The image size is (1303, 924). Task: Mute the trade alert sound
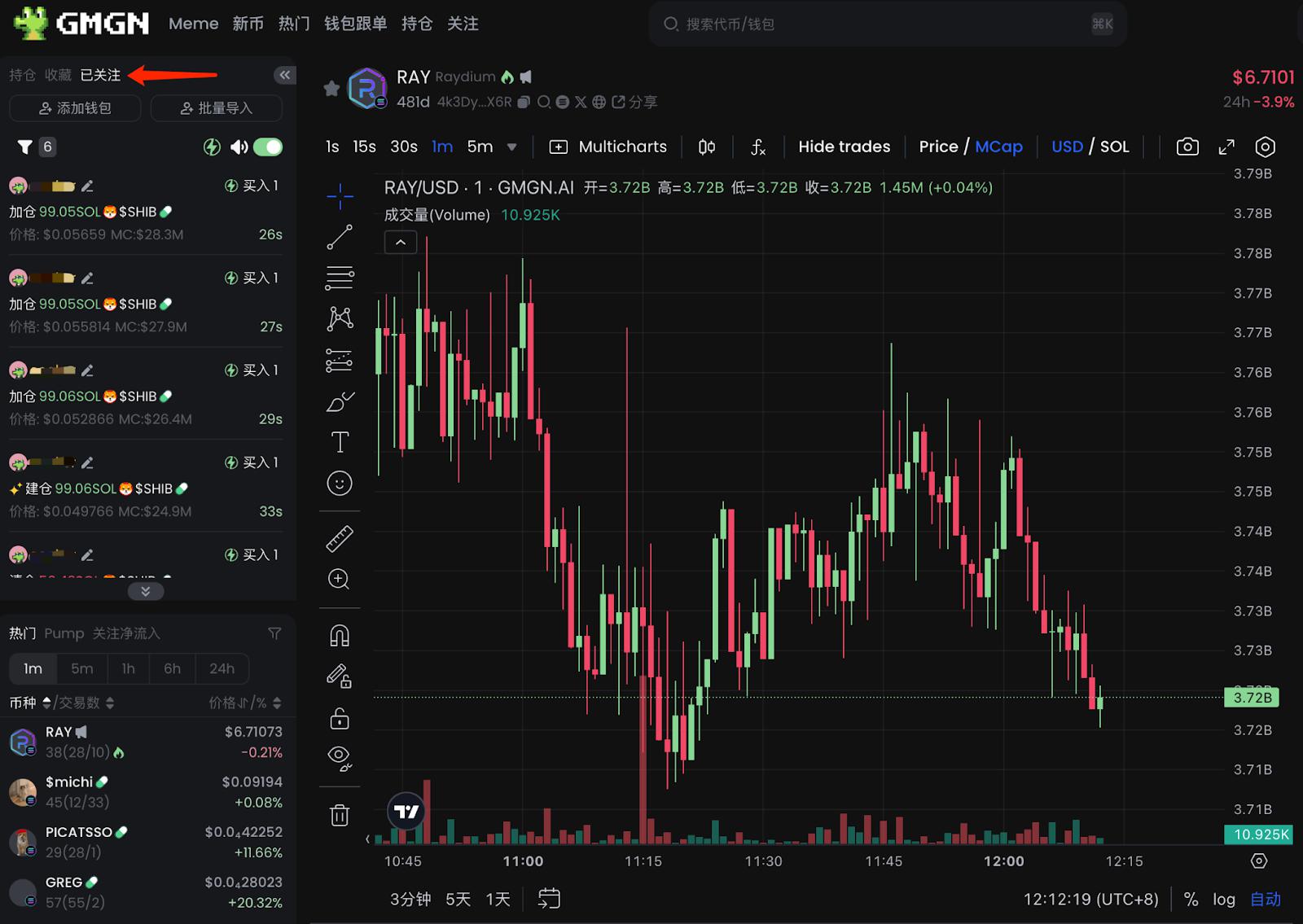(x=239, y=147)
